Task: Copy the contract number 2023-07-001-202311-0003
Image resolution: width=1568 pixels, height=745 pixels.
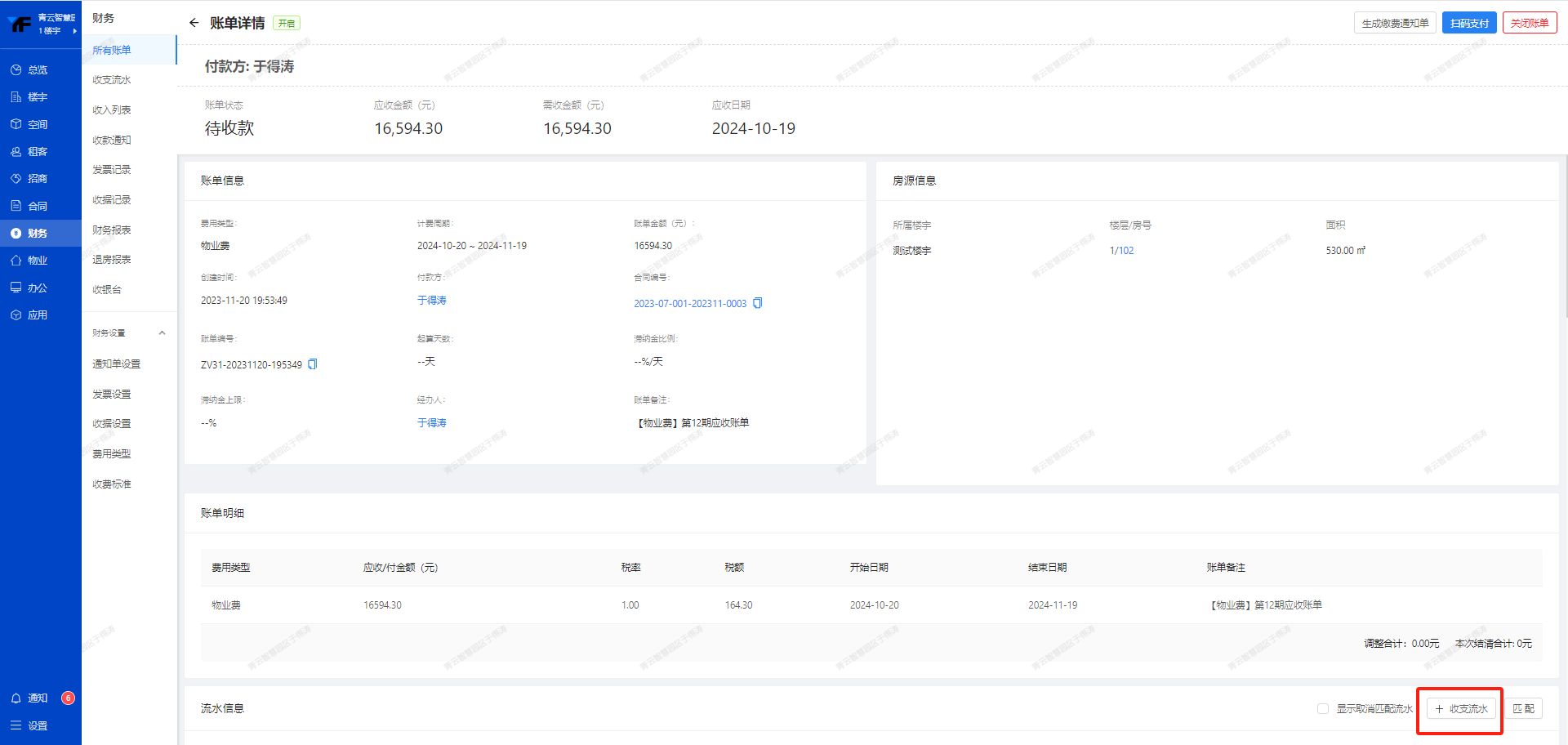Action: 757,303
